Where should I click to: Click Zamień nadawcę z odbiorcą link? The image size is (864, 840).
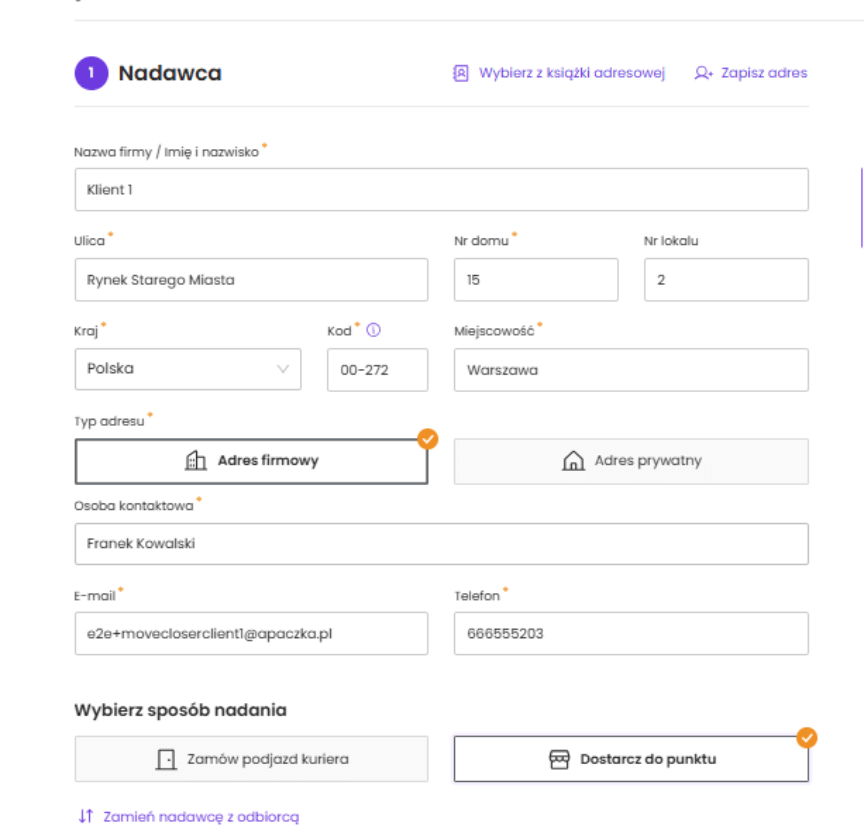click(200, 816)
